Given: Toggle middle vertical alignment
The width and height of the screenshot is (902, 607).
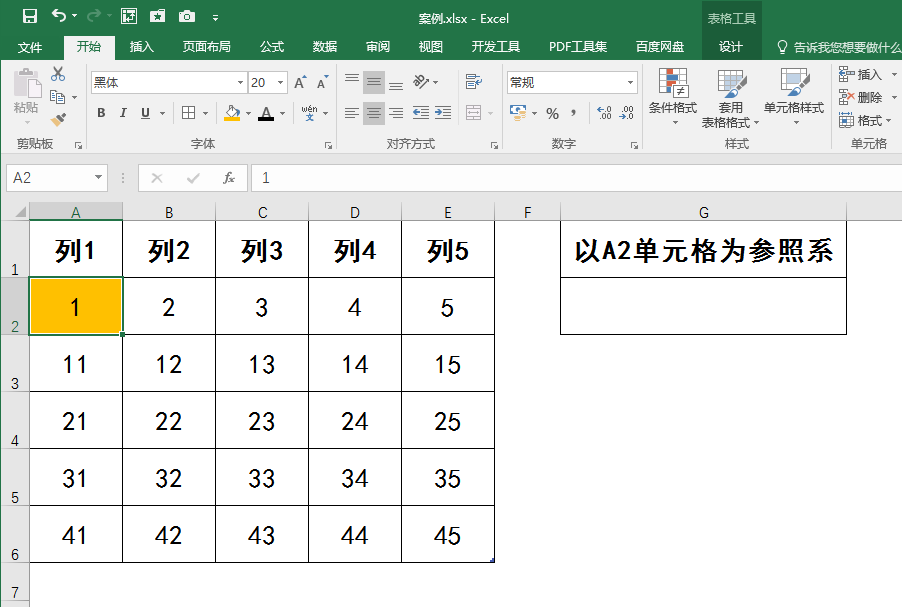Looking at the screenshot, I should point(374,82).
